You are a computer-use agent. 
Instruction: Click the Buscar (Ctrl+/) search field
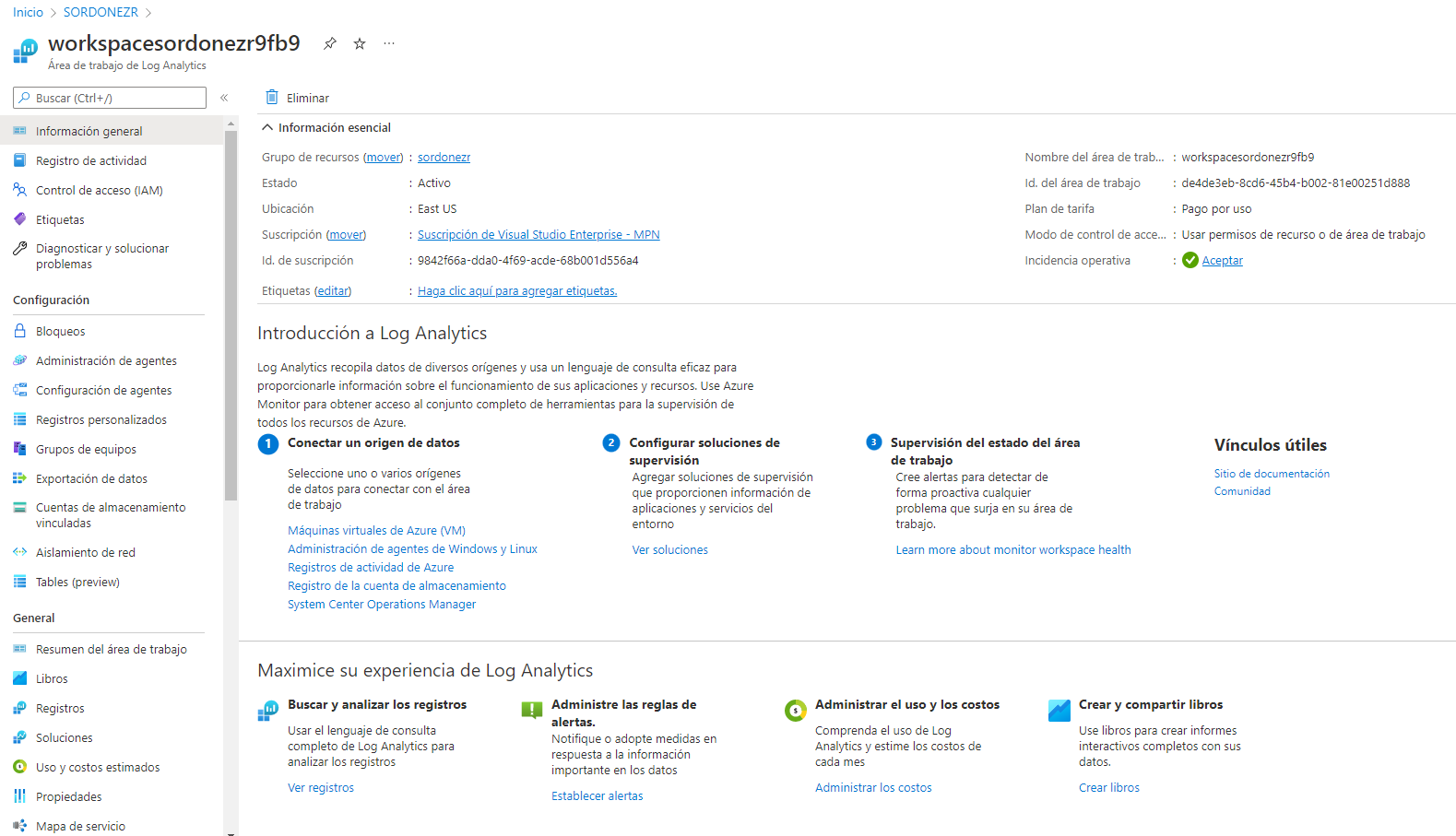pos(110,98)
